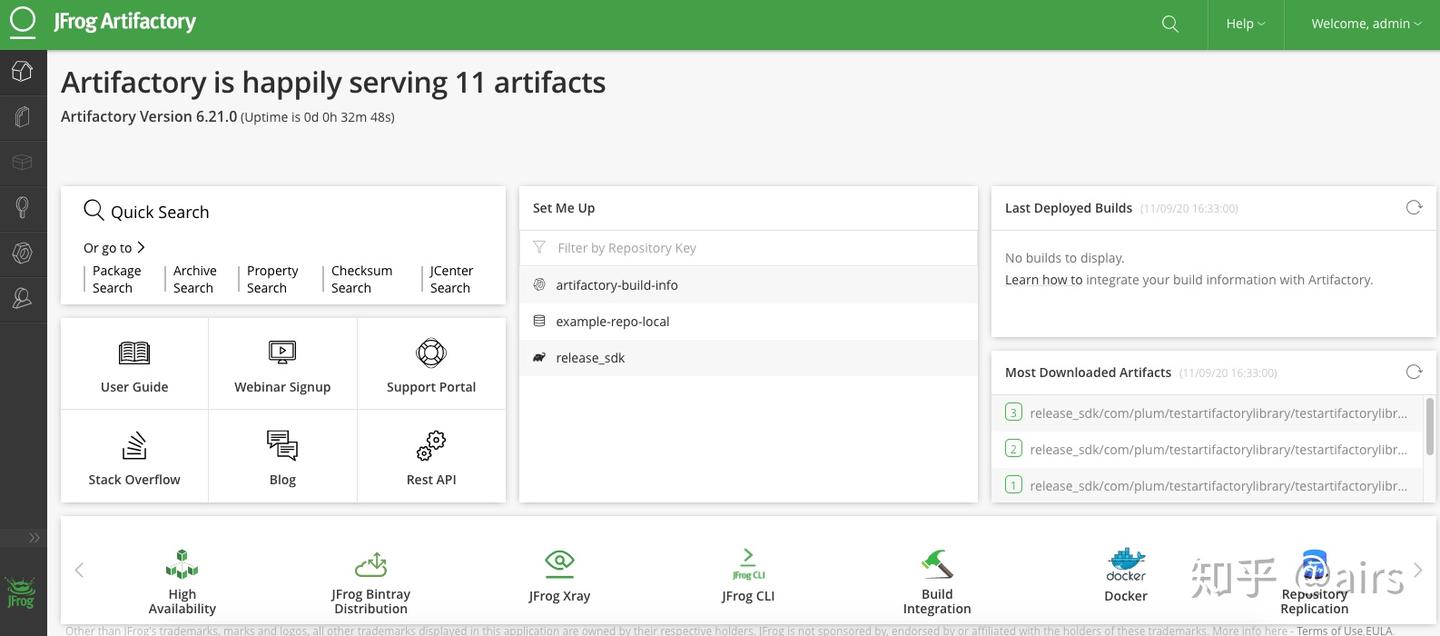Open Artifacts module in the sidebar
1440x636 pixels.
[x=22, y=117]
